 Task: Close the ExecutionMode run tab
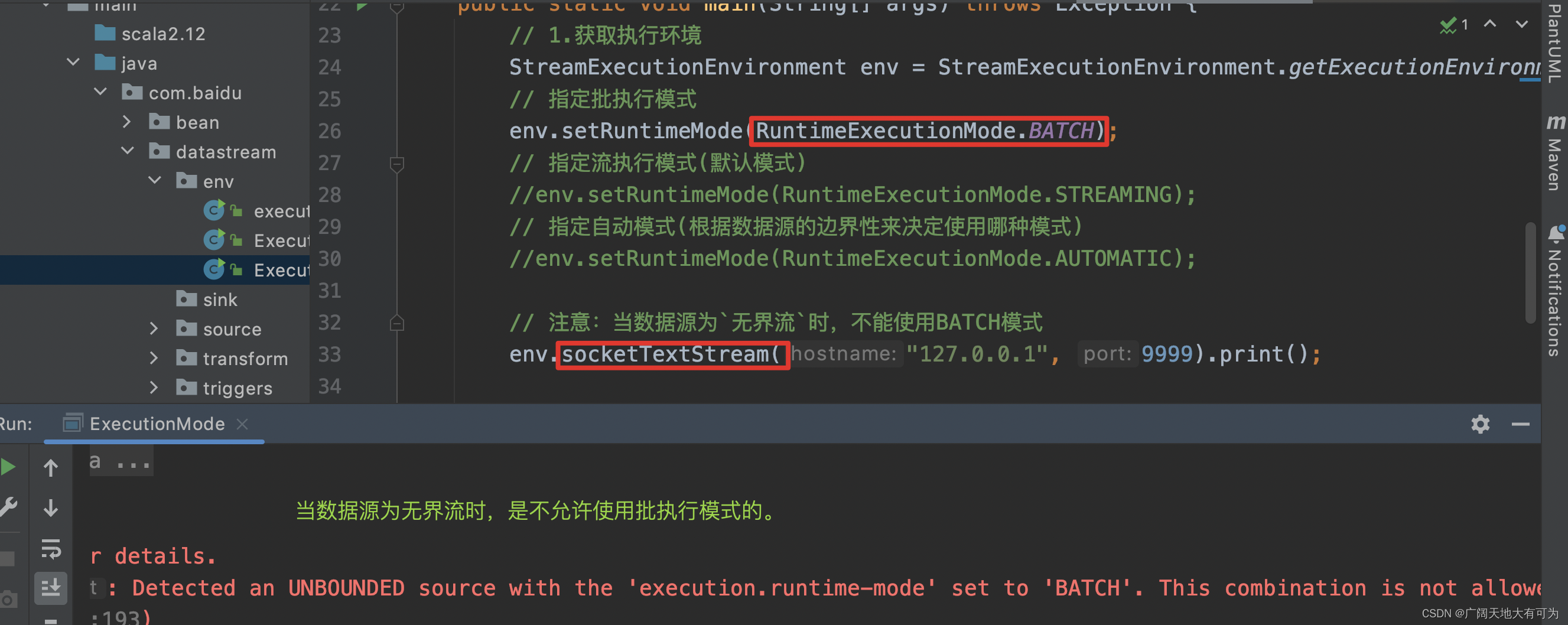click(242, 424)
